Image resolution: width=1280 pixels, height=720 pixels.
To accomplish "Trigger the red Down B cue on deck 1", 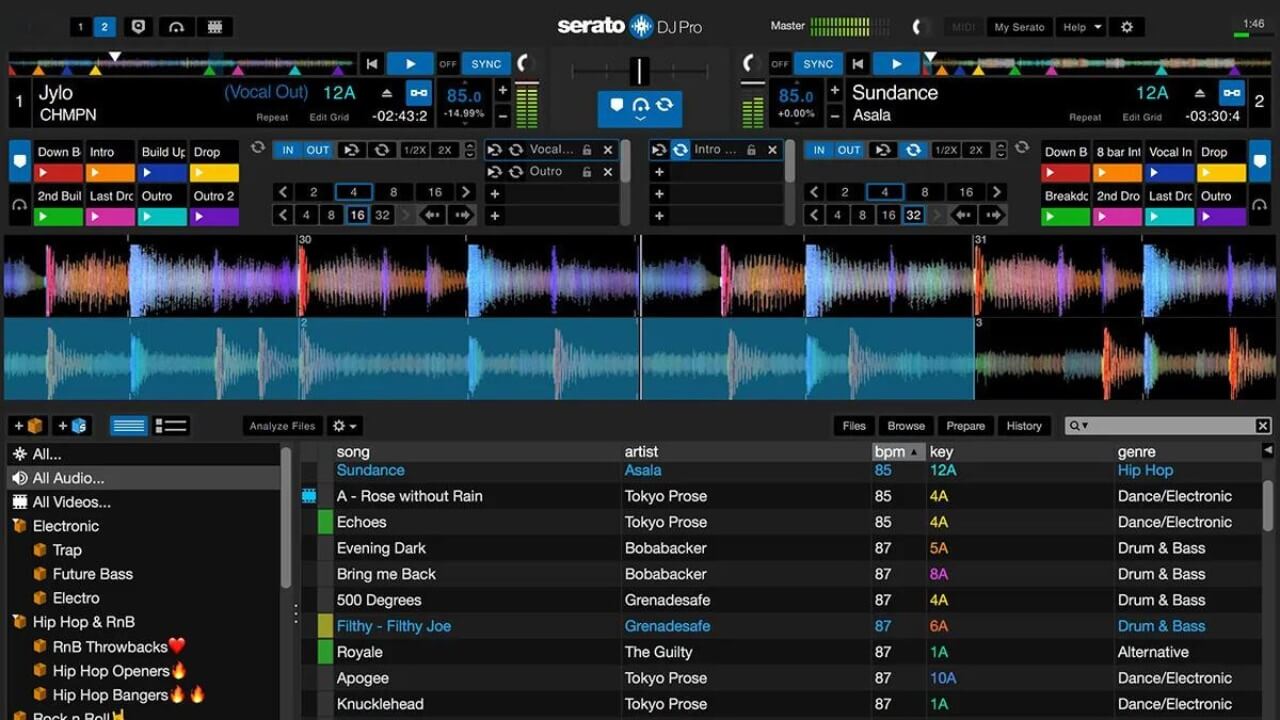I will (x=59, y=172).
